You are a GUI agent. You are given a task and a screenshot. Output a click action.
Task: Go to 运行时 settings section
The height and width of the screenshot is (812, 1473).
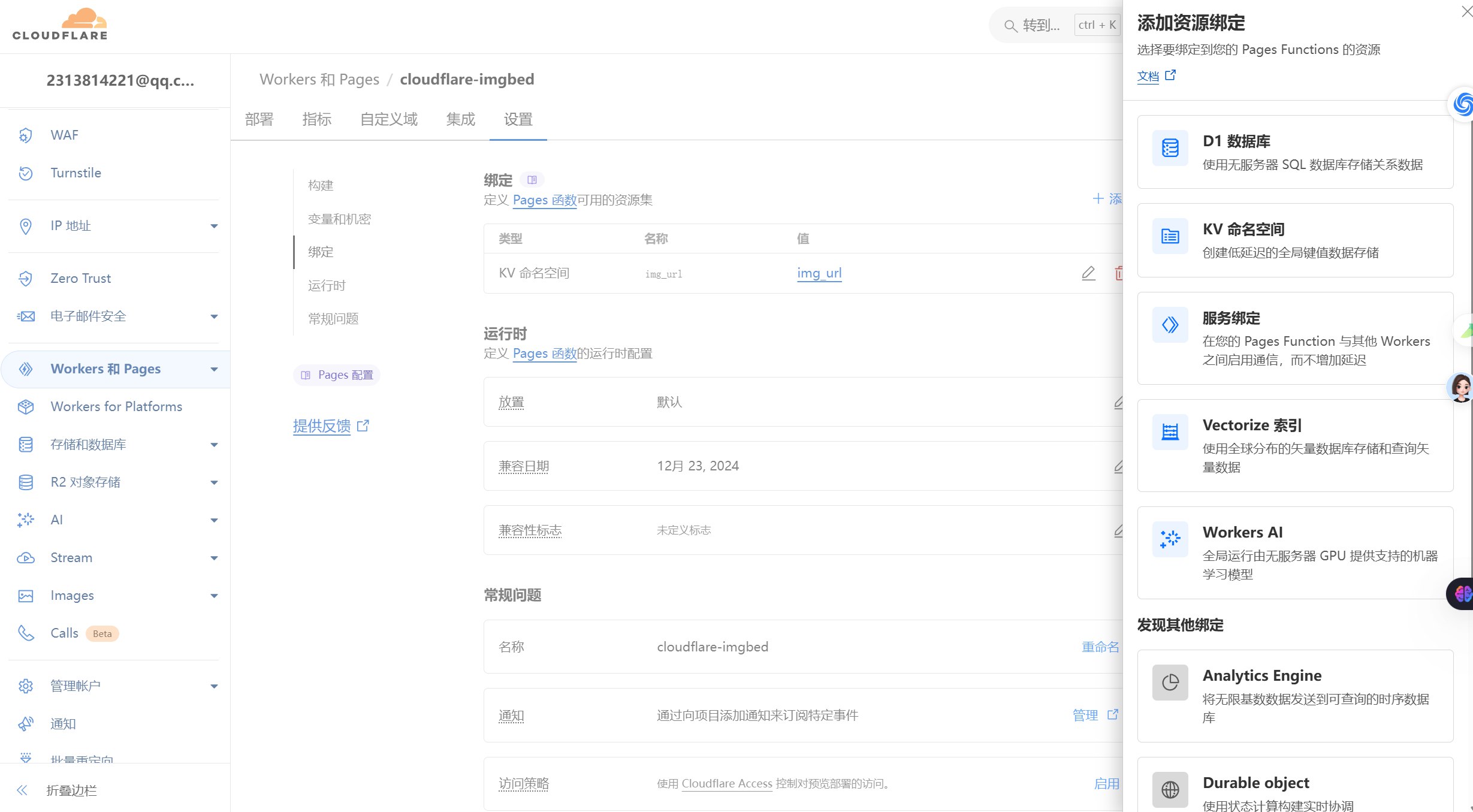[327, 285]
